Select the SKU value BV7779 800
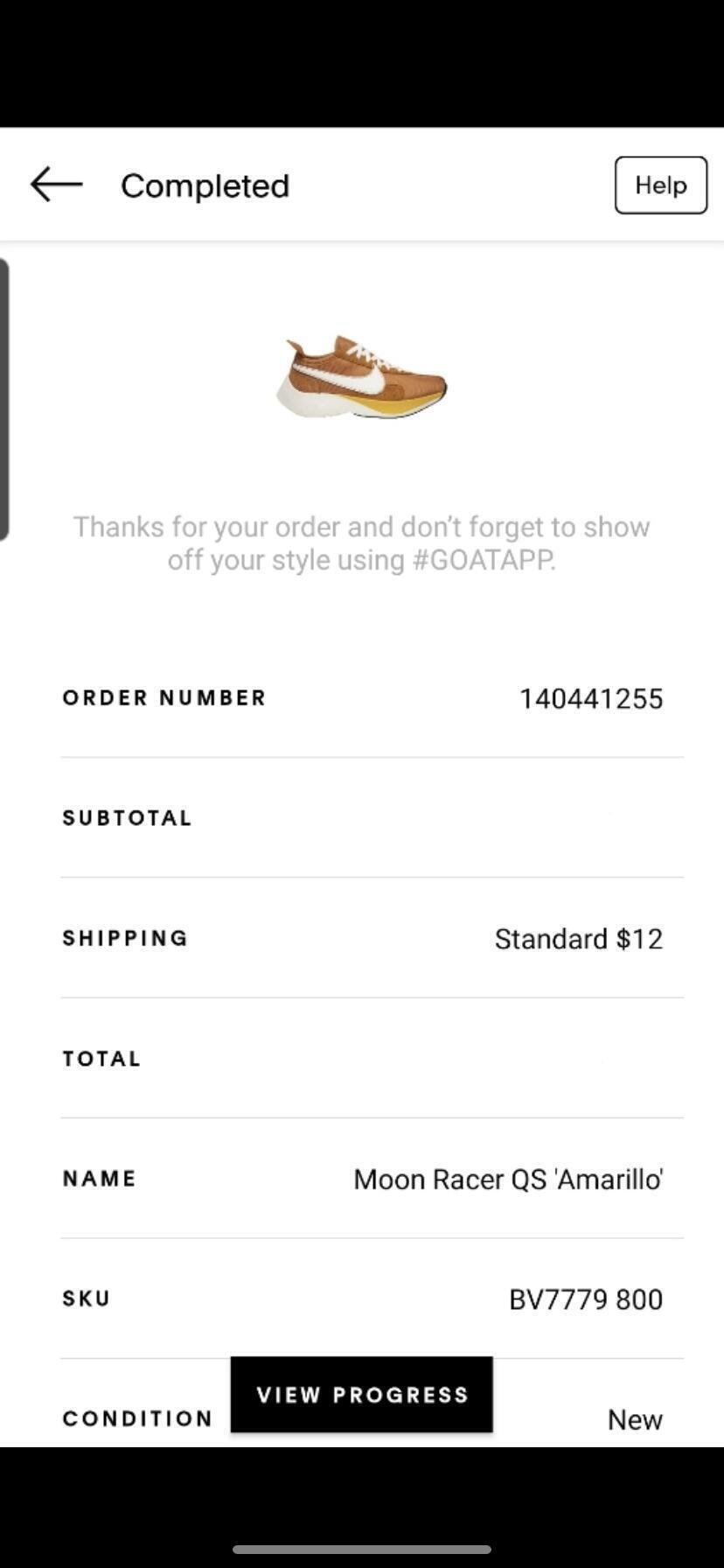The width and height of the screenshot is (724, 1568). (585, 1299)
